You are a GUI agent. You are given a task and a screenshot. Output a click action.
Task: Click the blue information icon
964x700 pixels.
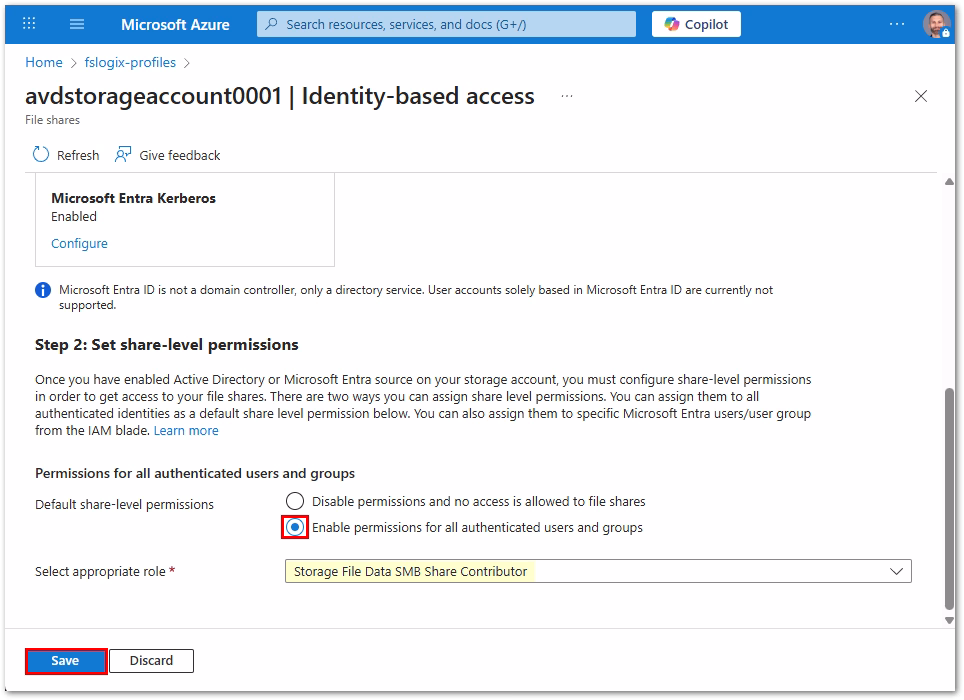coord(43,290)
